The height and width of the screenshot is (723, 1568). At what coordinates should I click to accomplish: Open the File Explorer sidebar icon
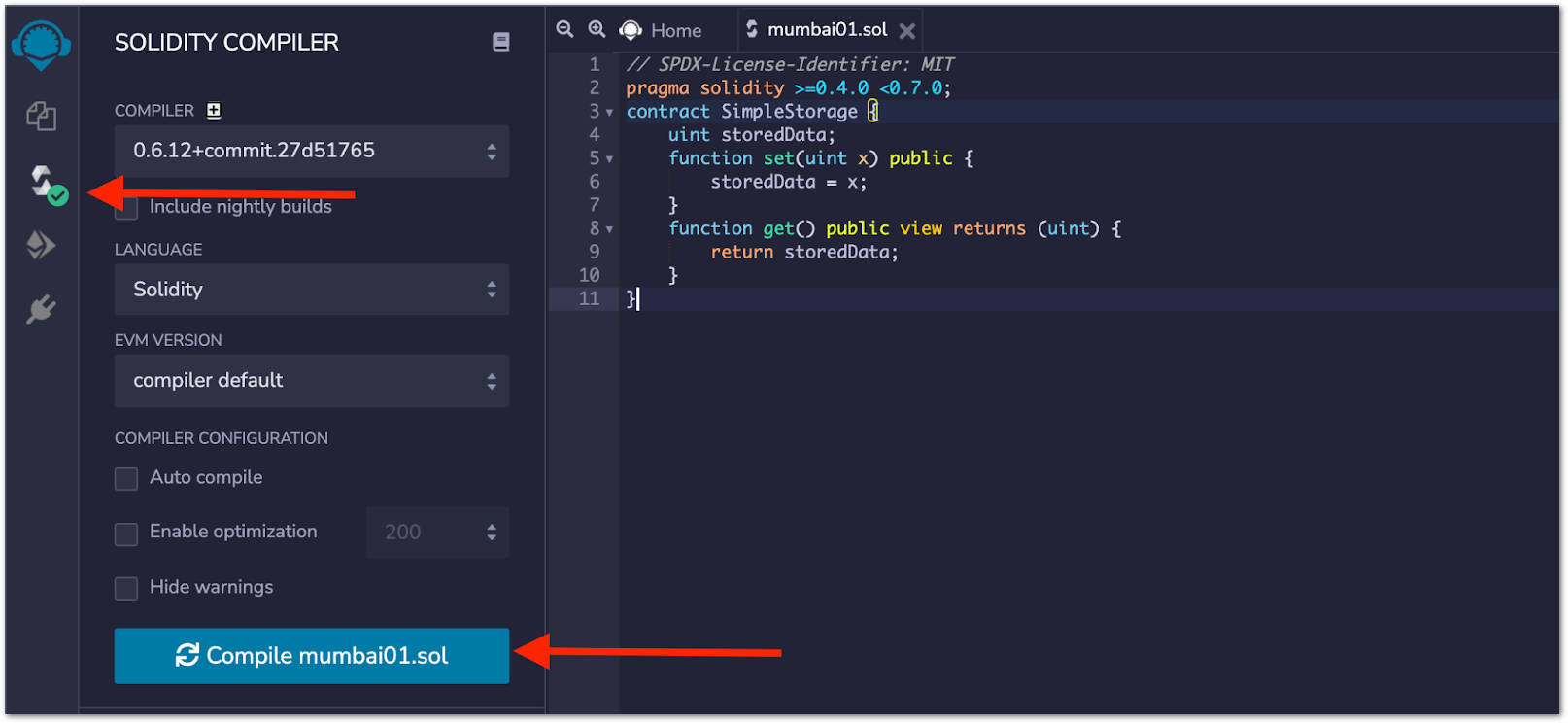coord(41,117)
